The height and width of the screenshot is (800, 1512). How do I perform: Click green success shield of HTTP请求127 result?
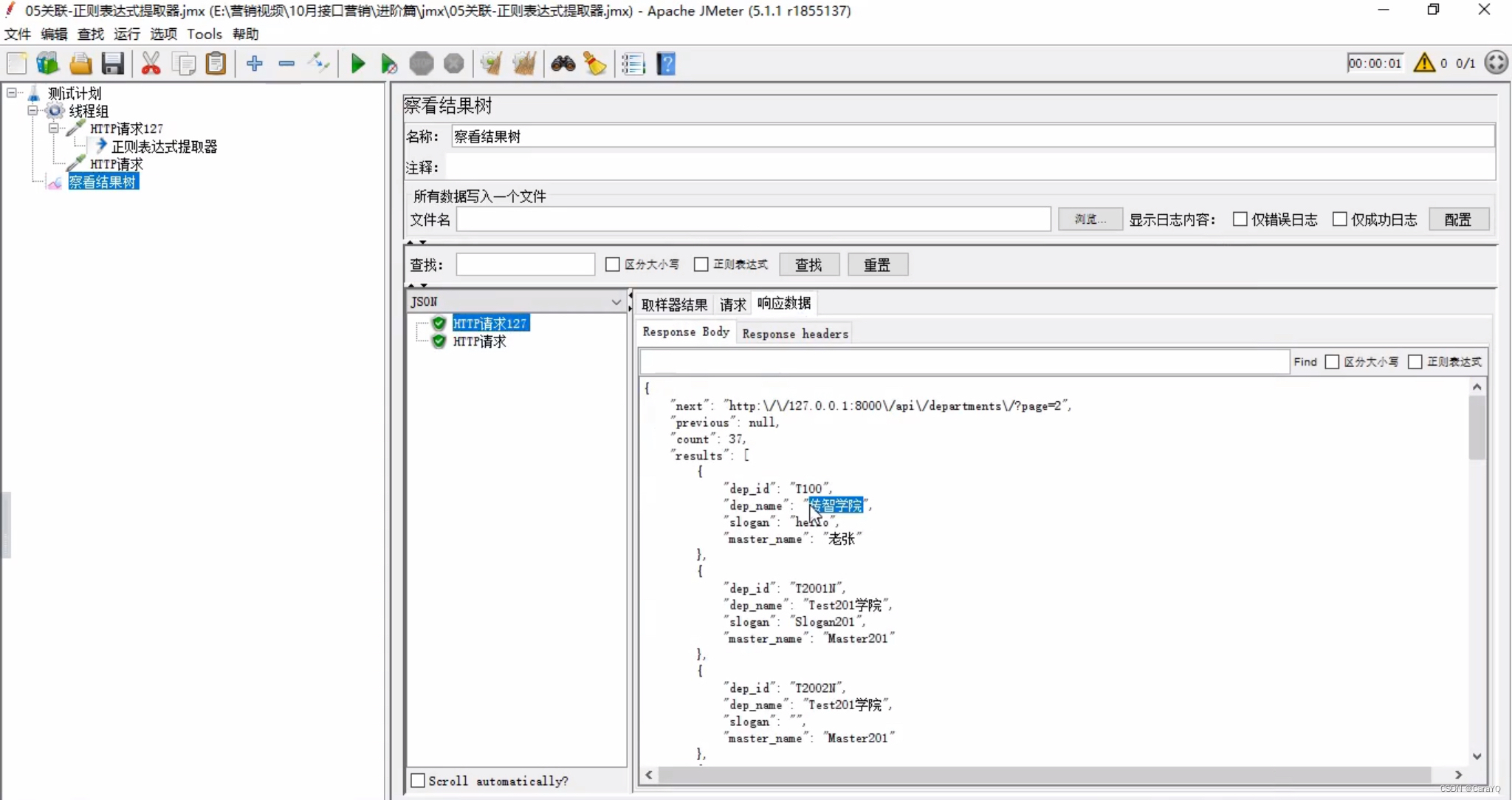(439, 324)
